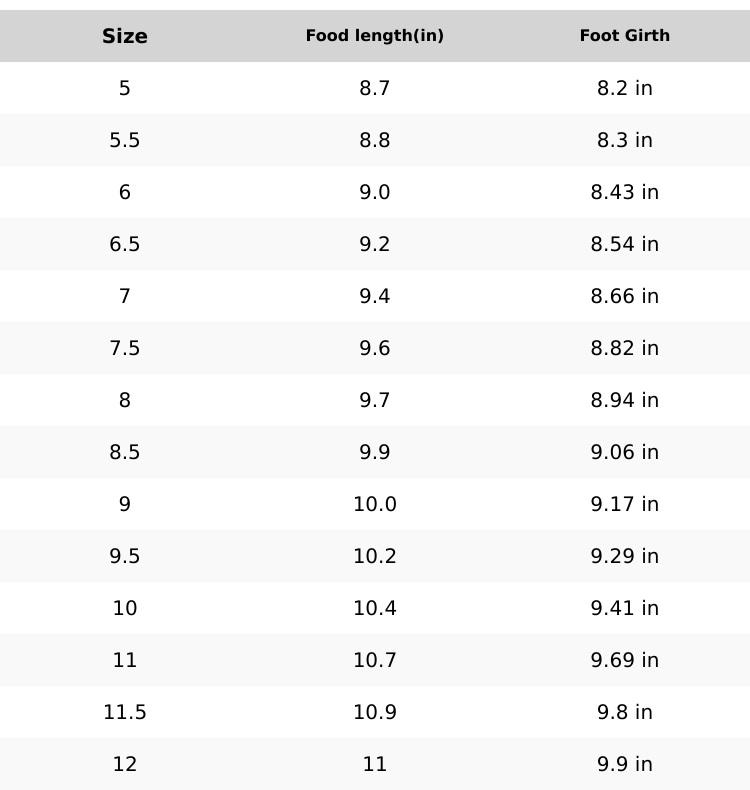
Task: Click the size 7.5 cell
Action: point(125,348)
